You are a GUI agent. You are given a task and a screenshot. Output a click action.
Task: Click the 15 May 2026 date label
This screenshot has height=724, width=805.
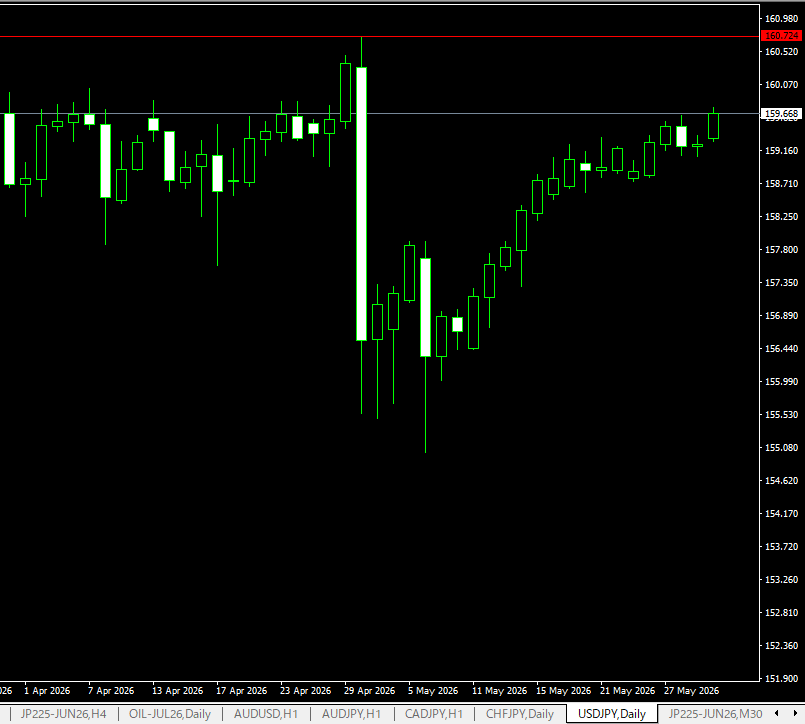click(564, 691)
